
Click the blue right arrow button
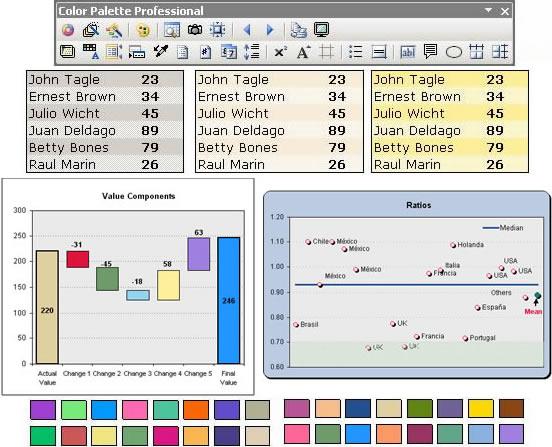pos(270,30)
